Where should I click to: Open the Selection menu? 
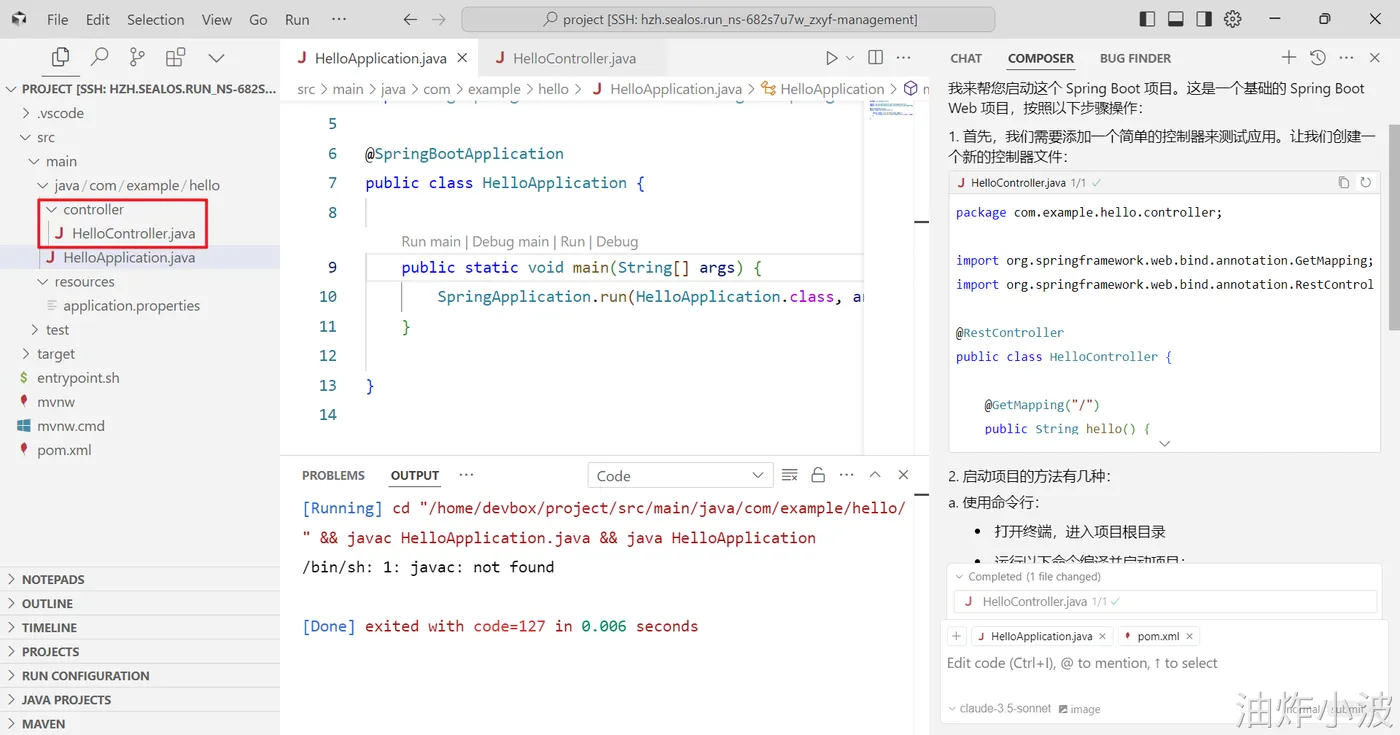[x=155, y=19]
